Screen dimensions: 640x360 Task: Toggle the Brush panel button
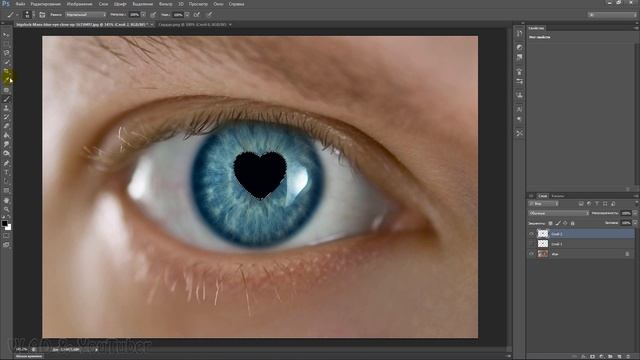pos(42,15)
